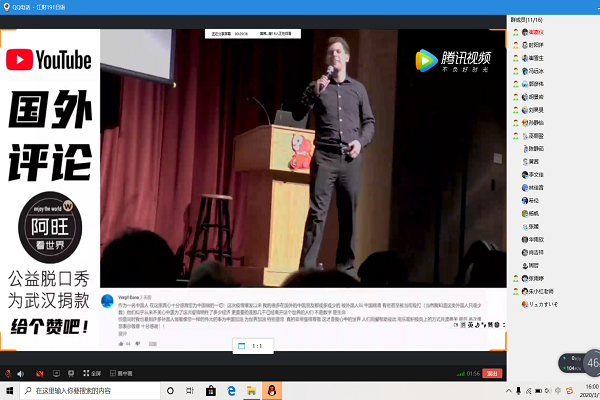Screen dimensions: 600x400
Task: Launch Microsoft Edge from taskbar
Action: 231,391
